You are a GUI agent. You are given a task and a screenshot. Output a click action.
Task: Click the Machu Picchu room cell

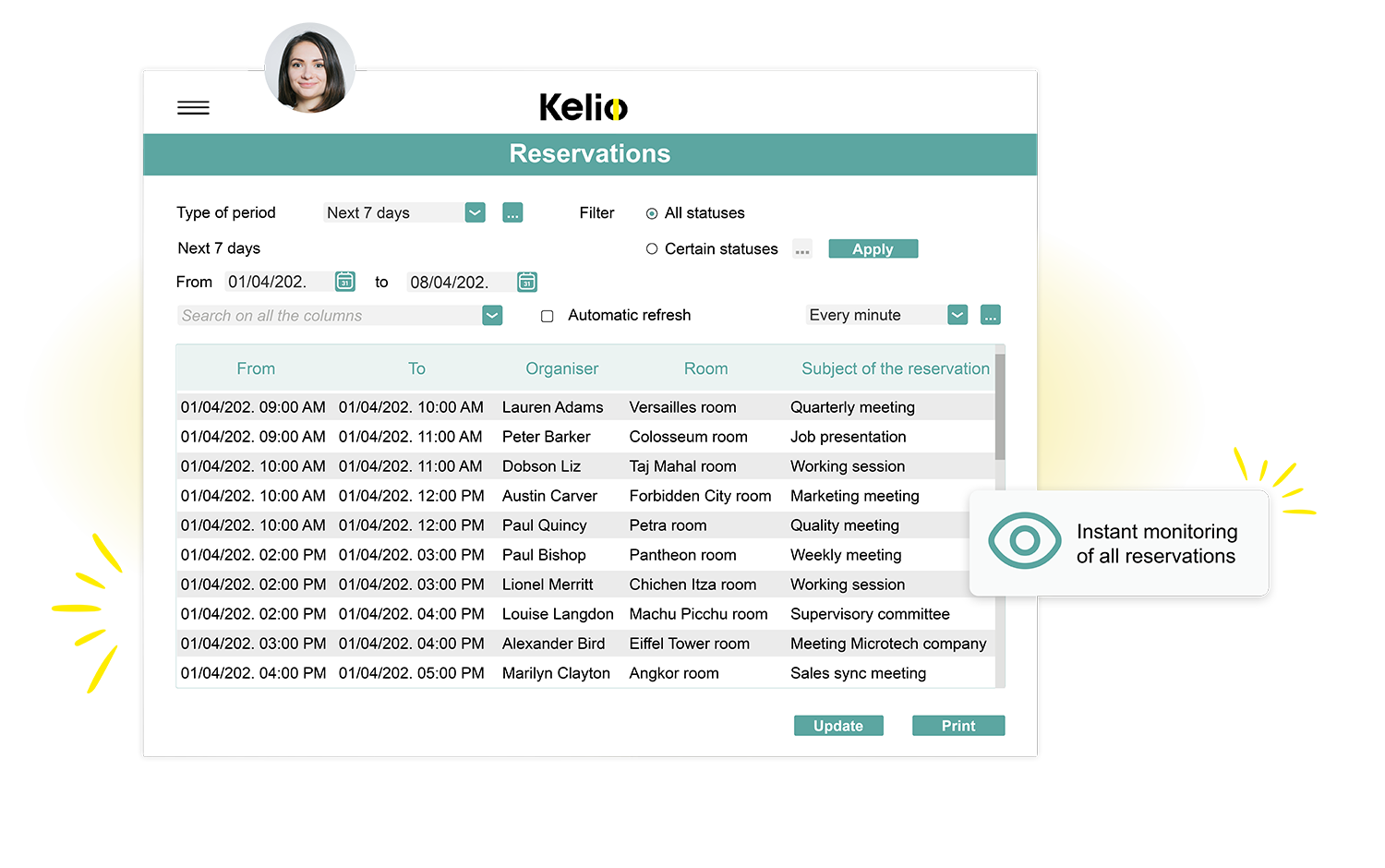click(698, 614)
